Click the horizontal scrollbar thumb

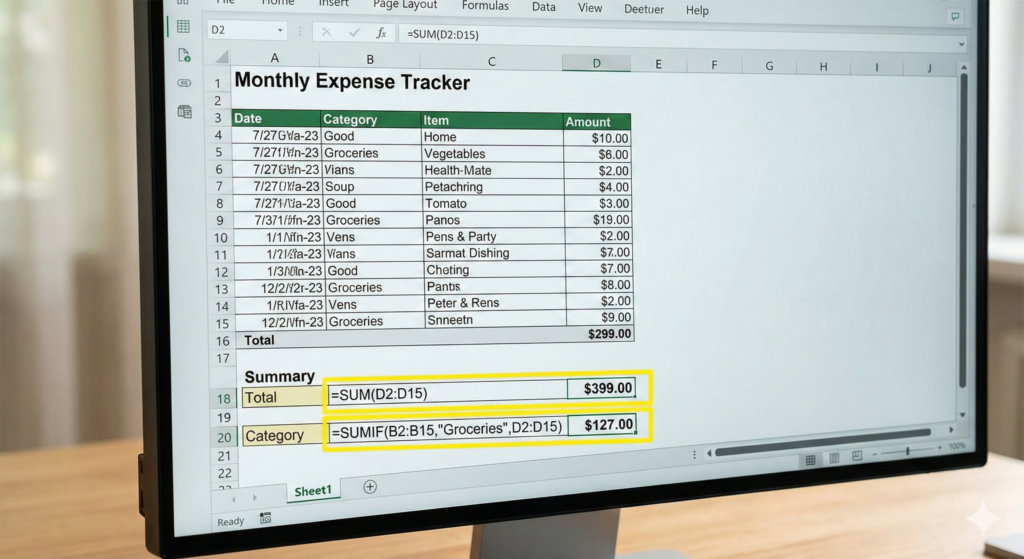point(822,442)
